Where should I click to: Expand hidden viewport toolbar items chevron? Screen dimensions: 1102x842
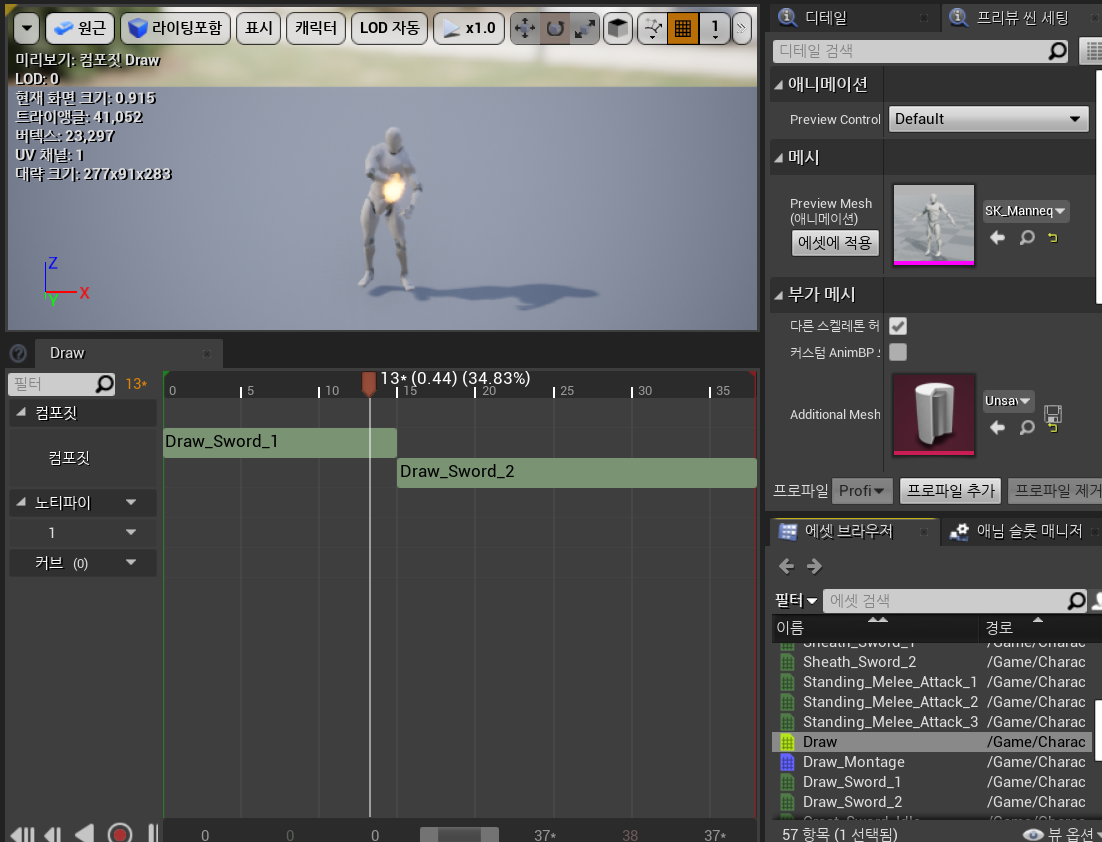coord(741,28)
